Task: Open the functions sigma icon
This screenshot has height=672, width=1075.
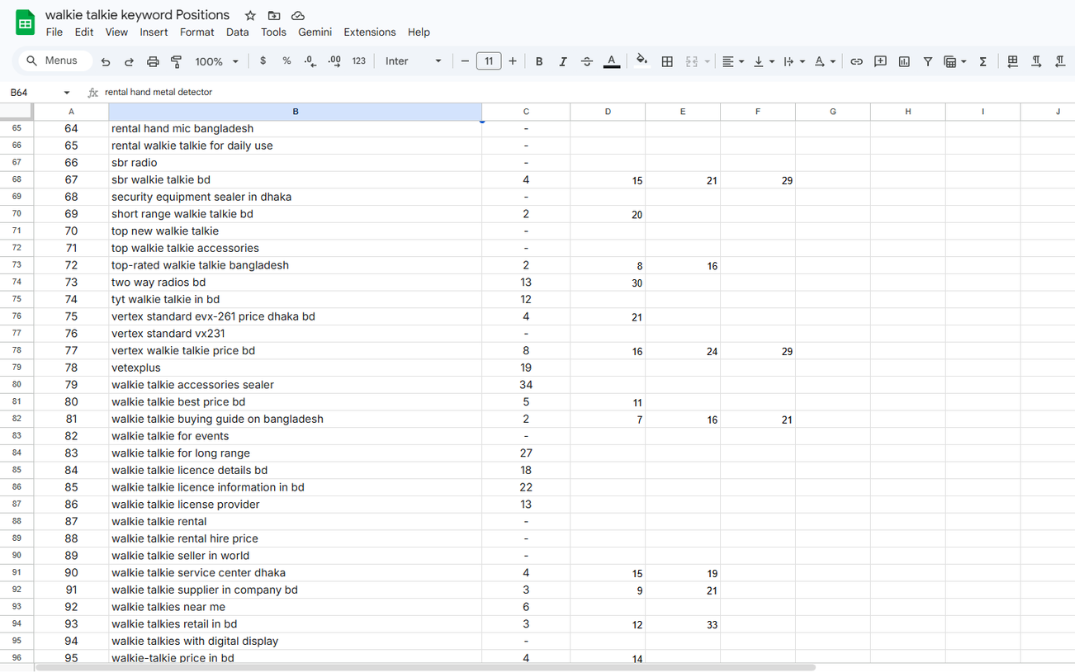Action: pos(983,62)
